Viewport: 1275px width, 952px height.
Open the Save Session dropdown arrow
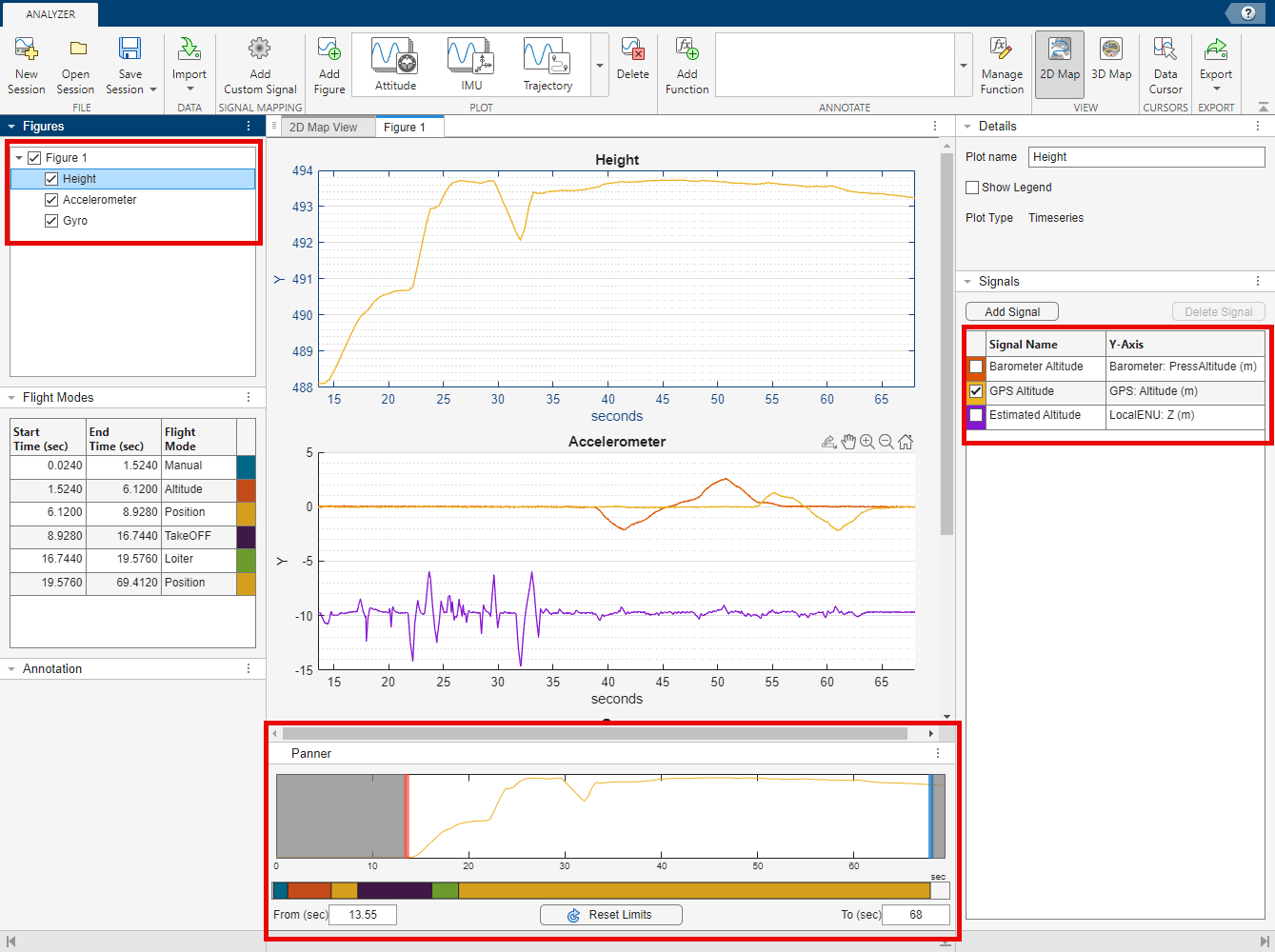coord(152,89)
